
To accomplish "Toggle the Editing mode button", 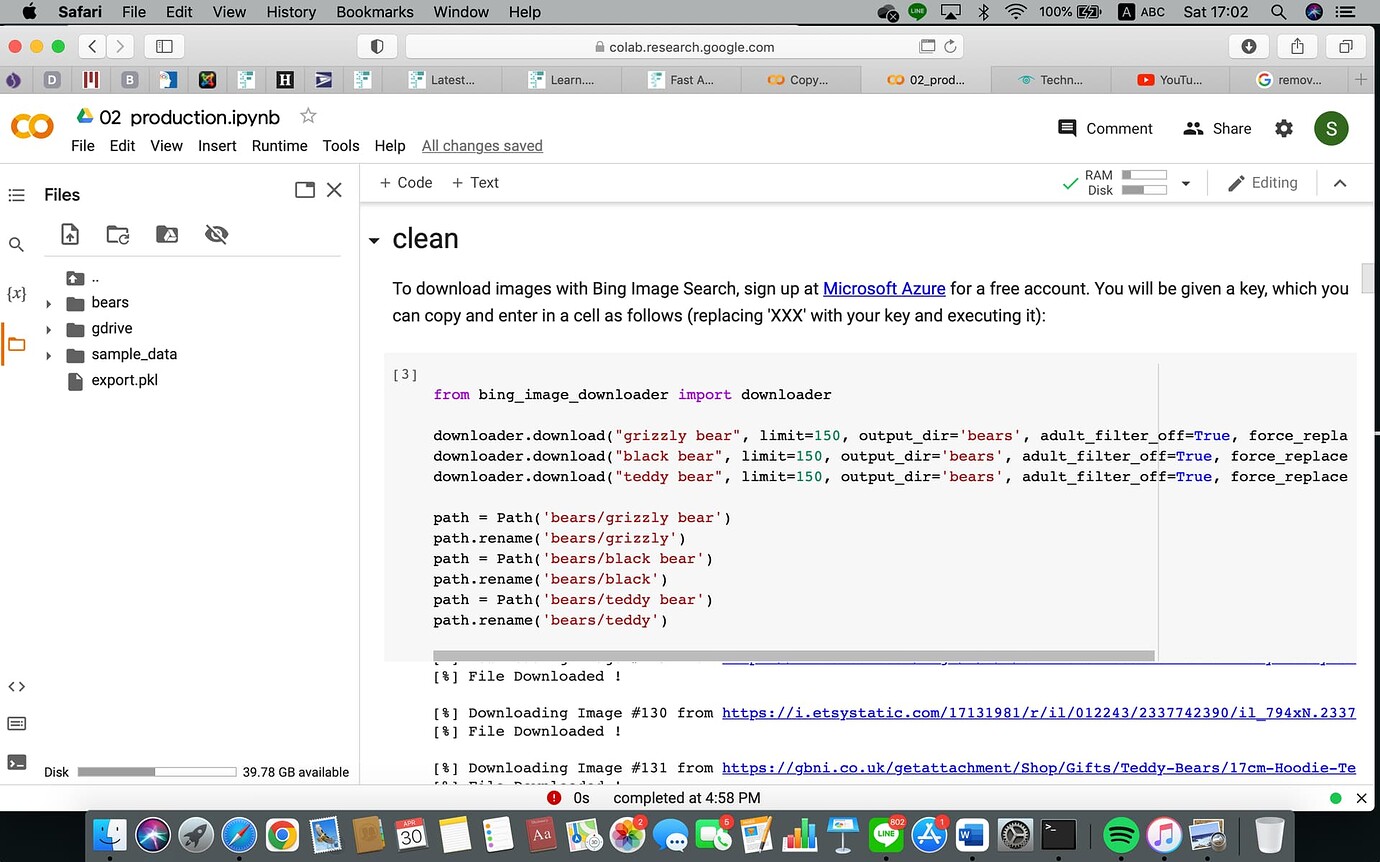I will click(1262, 183).
